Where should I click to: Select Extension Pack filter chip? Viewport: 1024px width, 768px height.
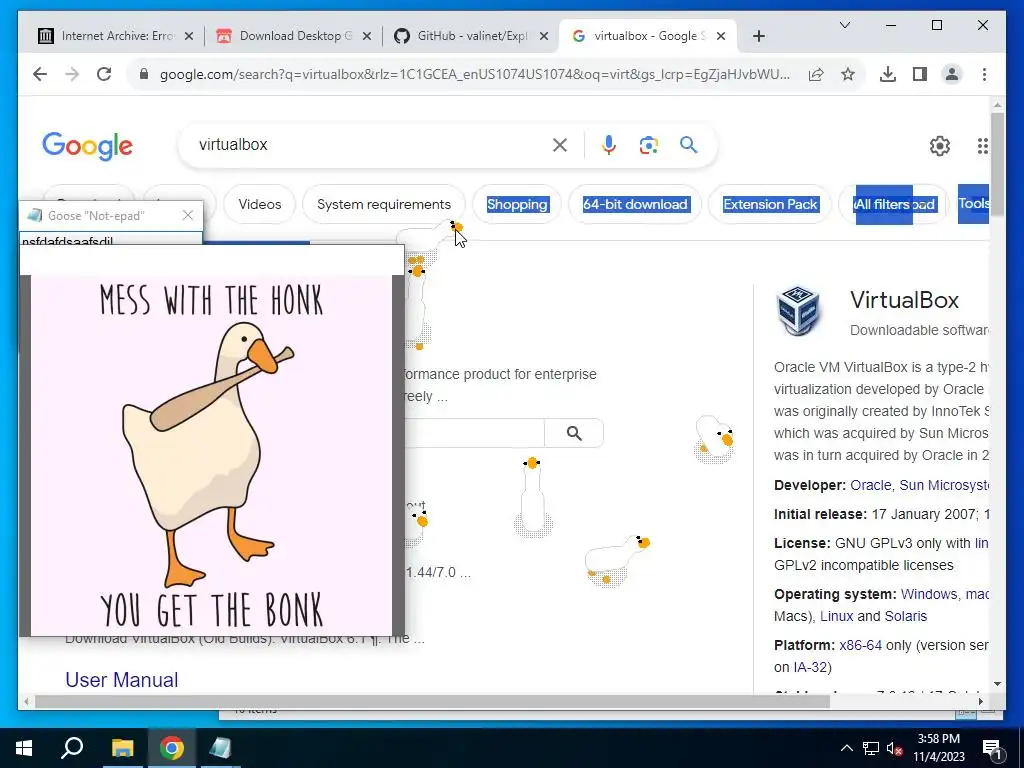[770, 204]
